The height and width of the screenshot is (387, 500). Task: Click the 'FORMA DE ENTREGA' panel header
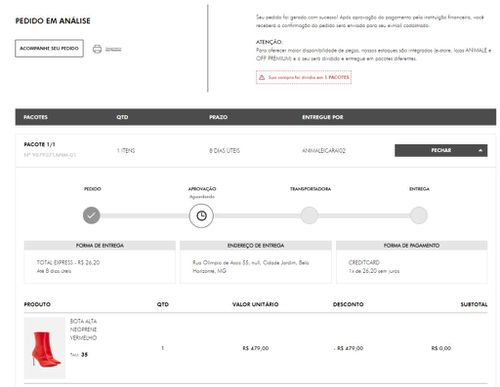click(x=100, y=245)
